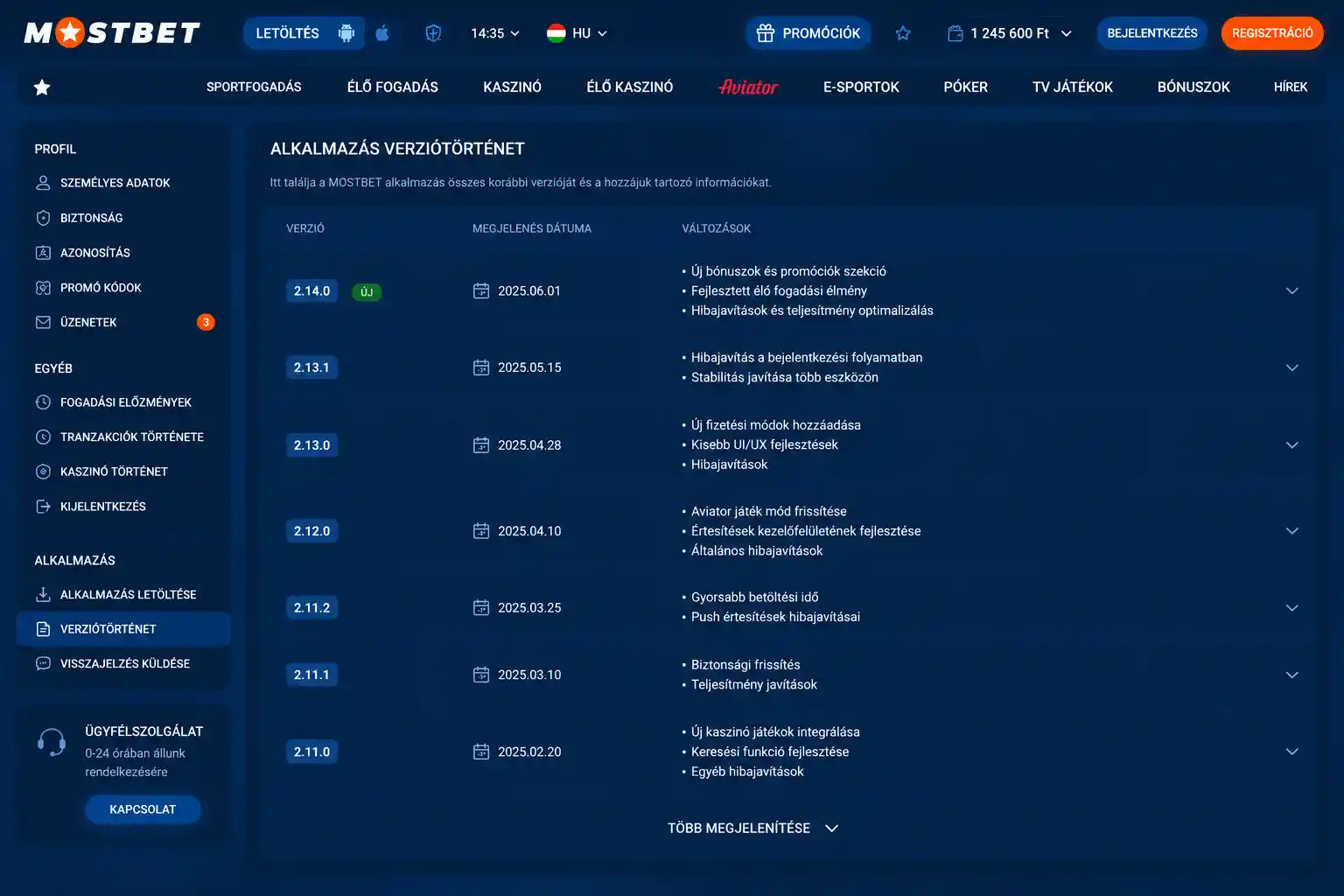Click the Hungarian flag icon
The height and width of the screenshot is (896, 1344).
tap(556, 33)
